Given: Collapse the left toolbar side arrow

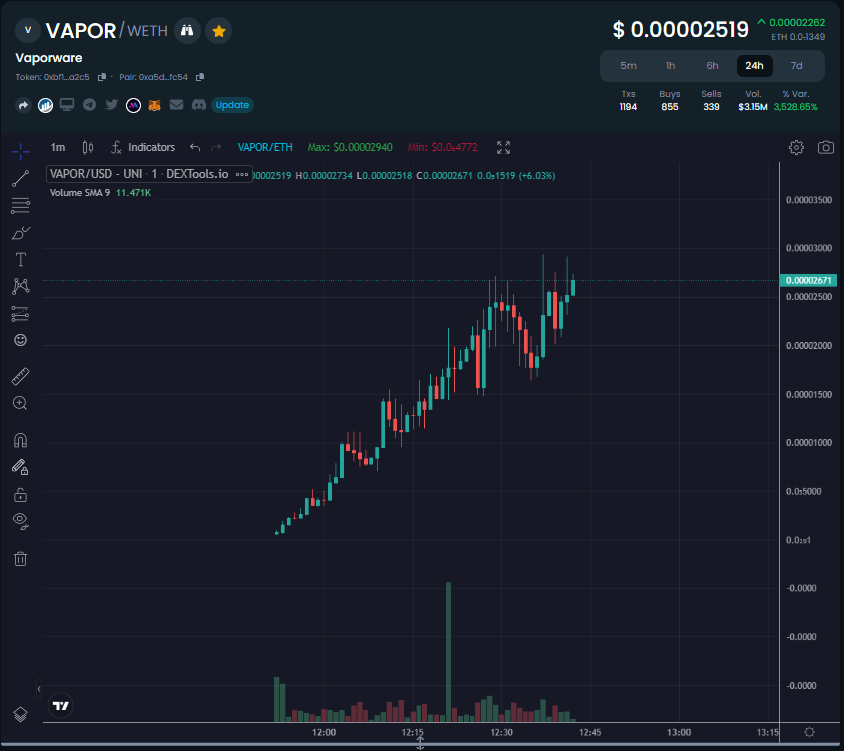Looking at the screenshot, I should click(39, 689).
